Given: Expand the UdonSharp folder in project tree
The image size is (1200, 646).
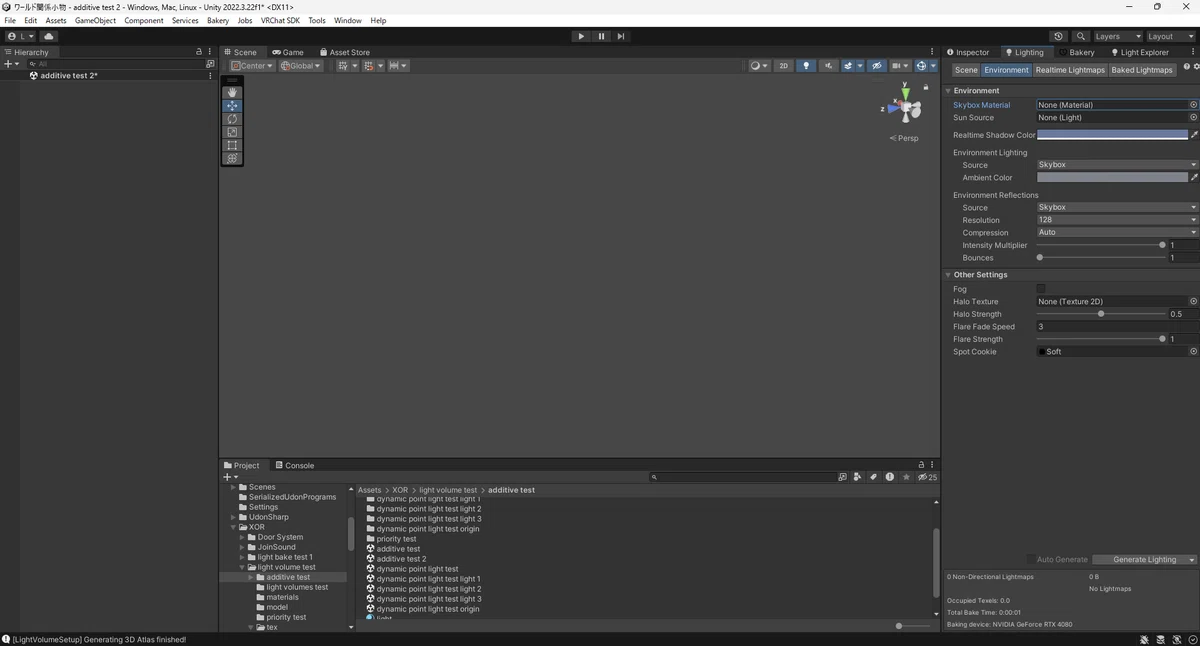Looking at the screenshot, I should (233, 517).
